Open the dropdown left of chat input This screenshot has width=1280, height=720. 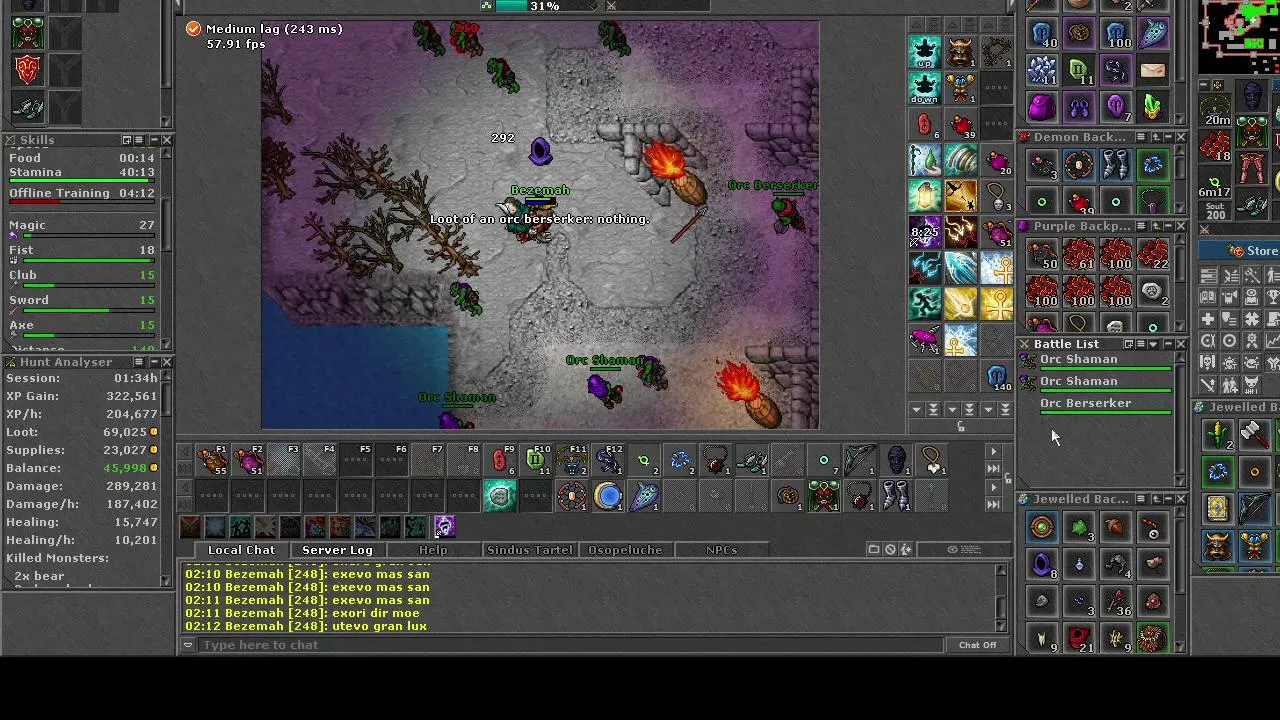coord(187,645)
